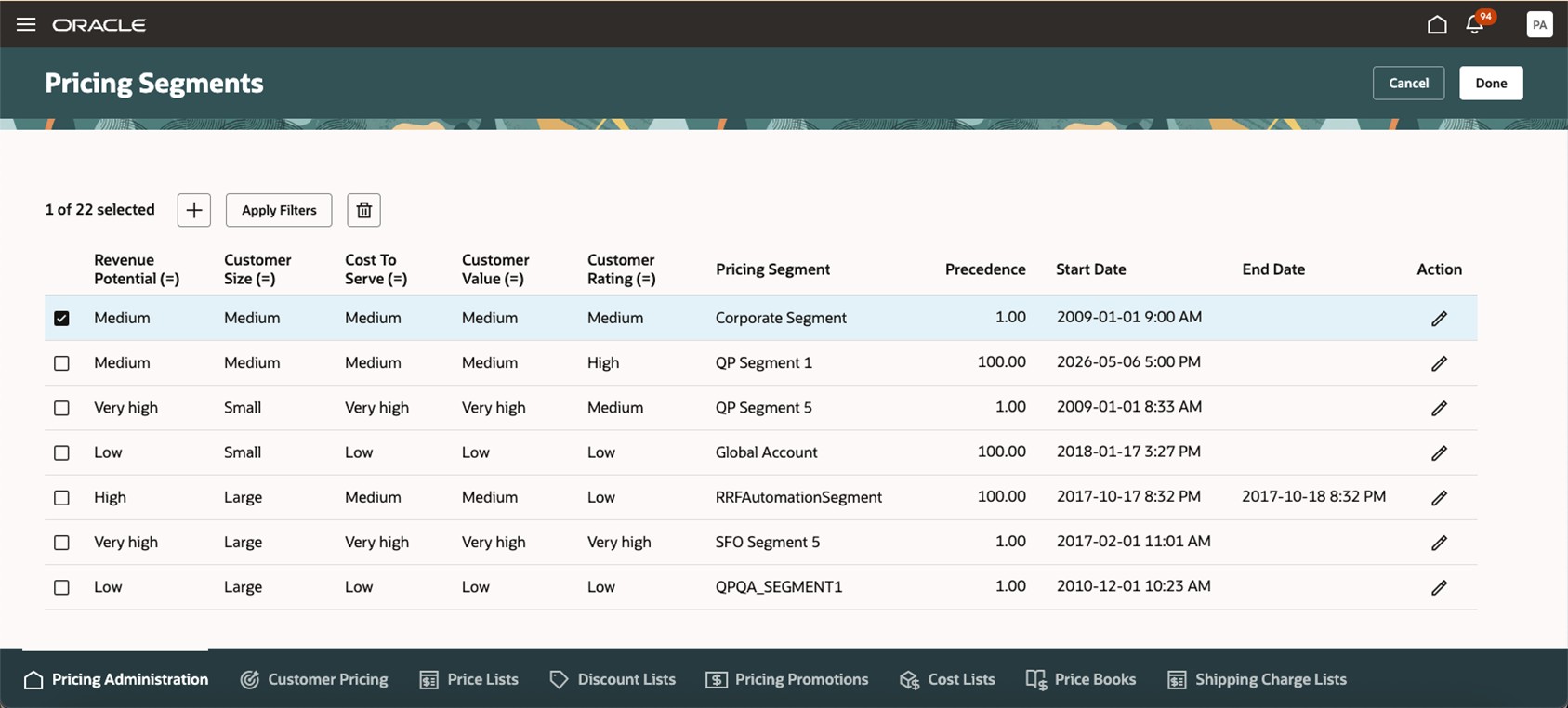Open the hamburger navigation menu
The image size is (1568, 708).
(26, 24)
